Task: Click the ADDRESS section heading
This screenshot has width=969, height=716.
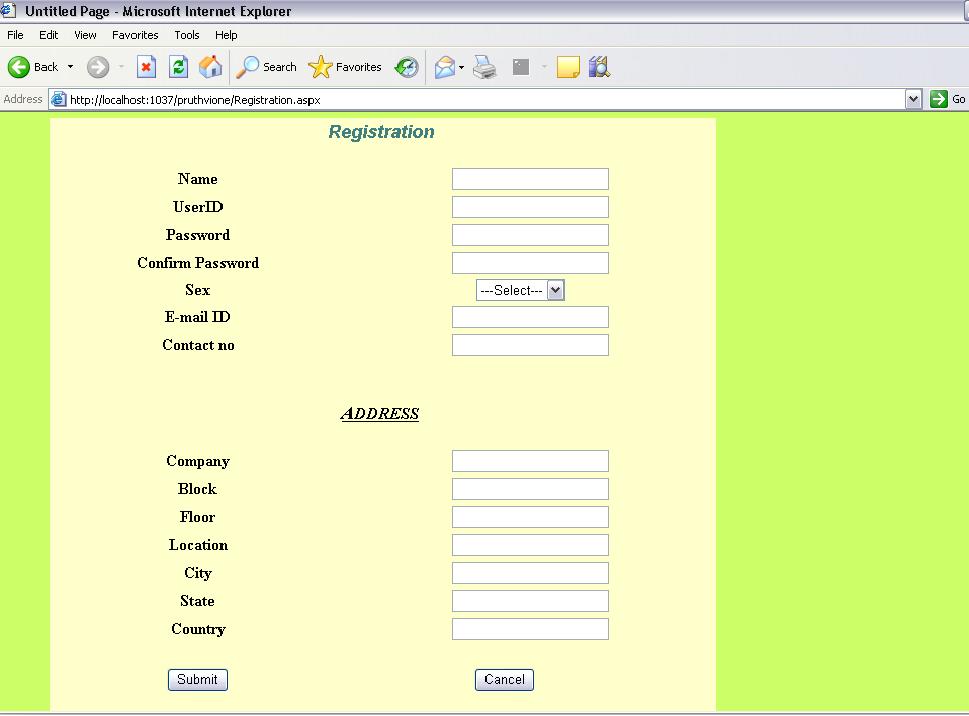Action: coord(380,413)
